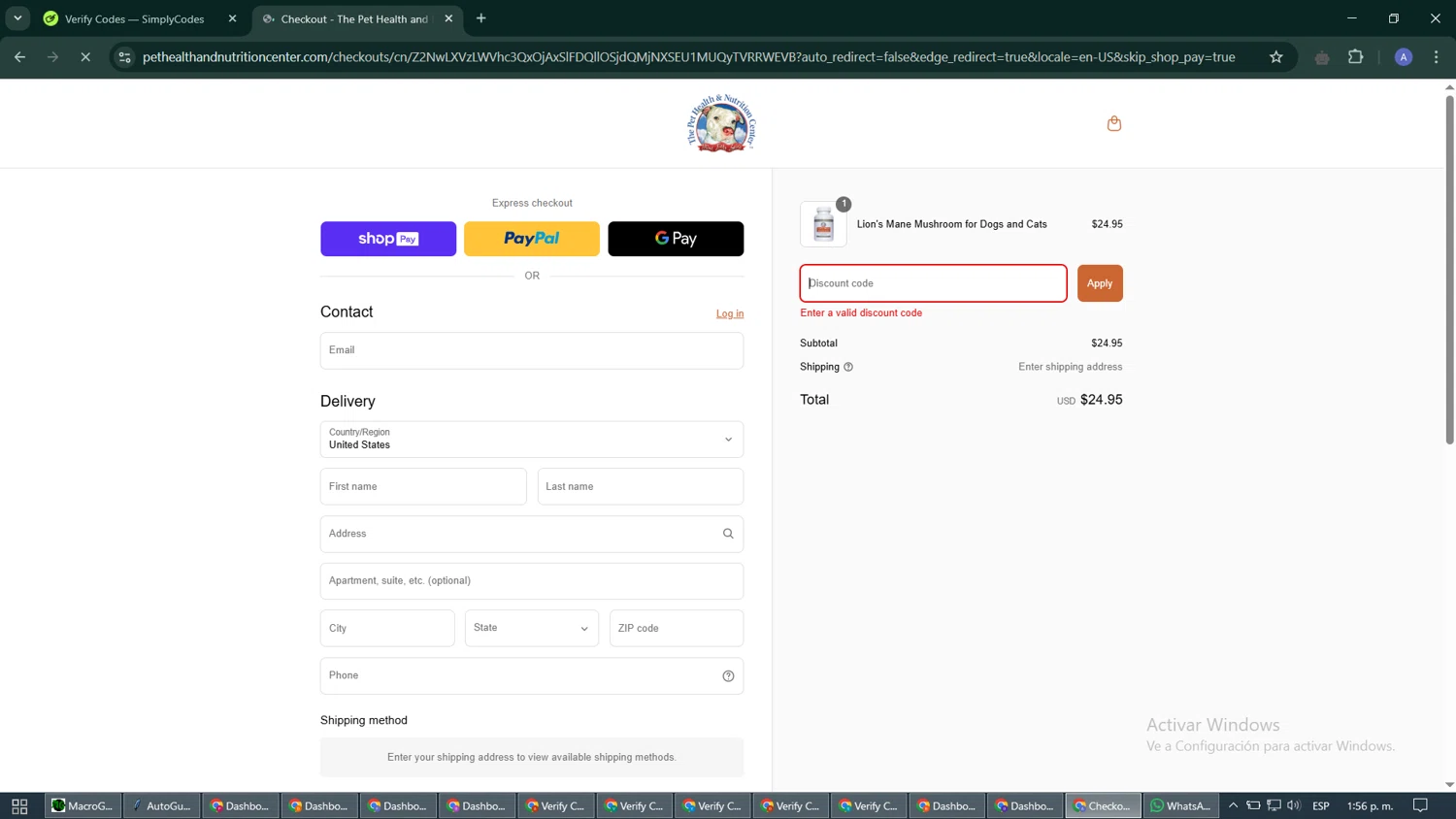Click the Pet Health & Nutrition Center logo
1456x819 pixels.
[721, 123]
